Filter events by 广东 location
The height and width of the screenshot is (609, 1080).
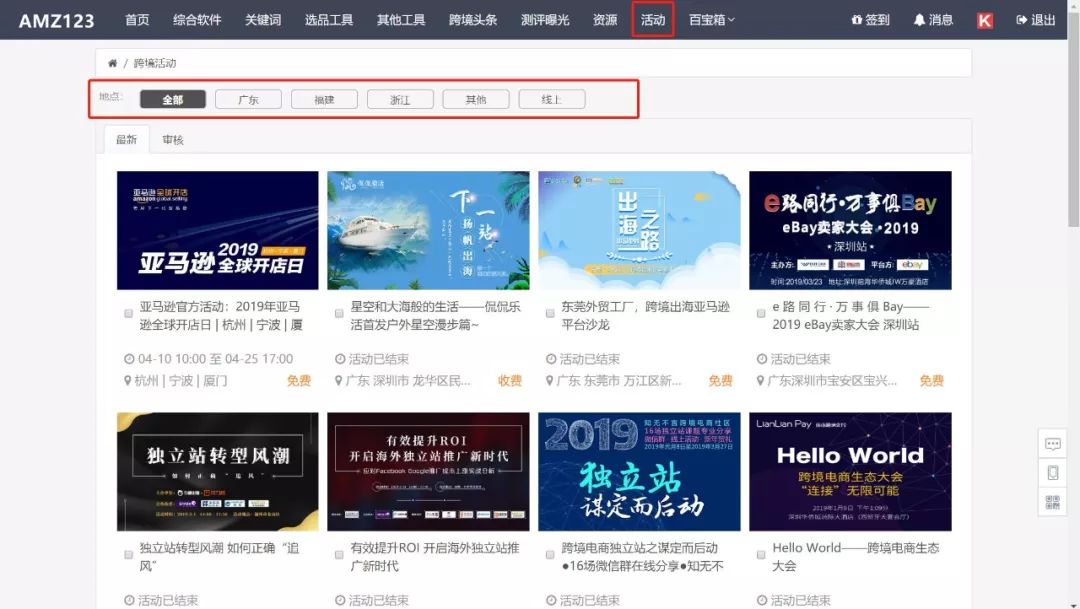click(x=248, y=99)
